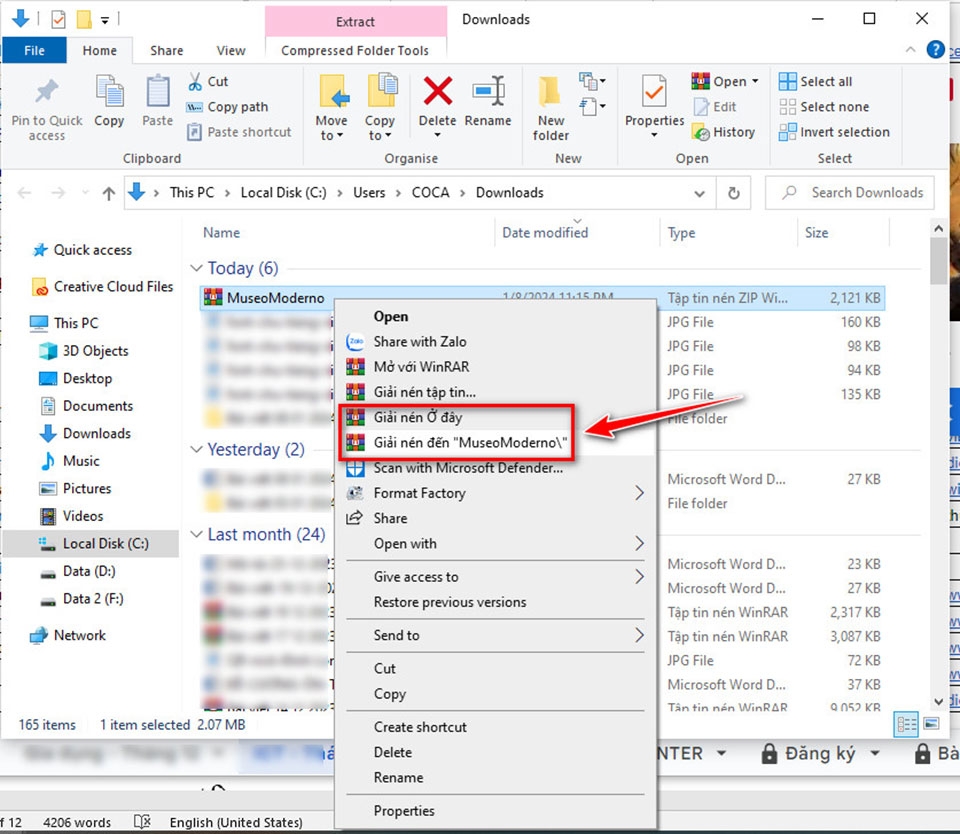Choose Restore previous versions entry
The width and height of the screenshot is (960, 834).
tap(496, 603)
